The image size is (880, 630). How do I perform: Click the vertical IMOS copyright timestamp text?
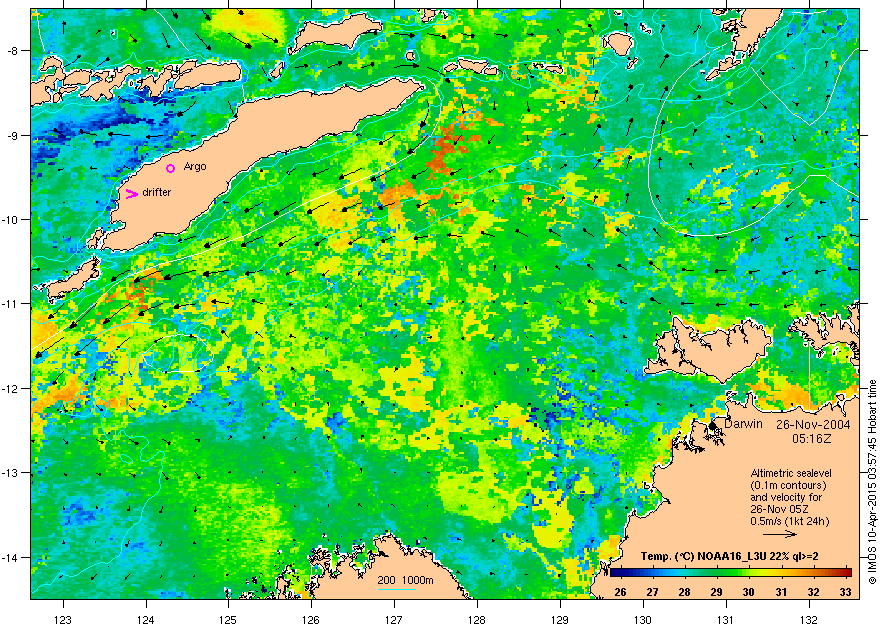click(x=872, y=482)
